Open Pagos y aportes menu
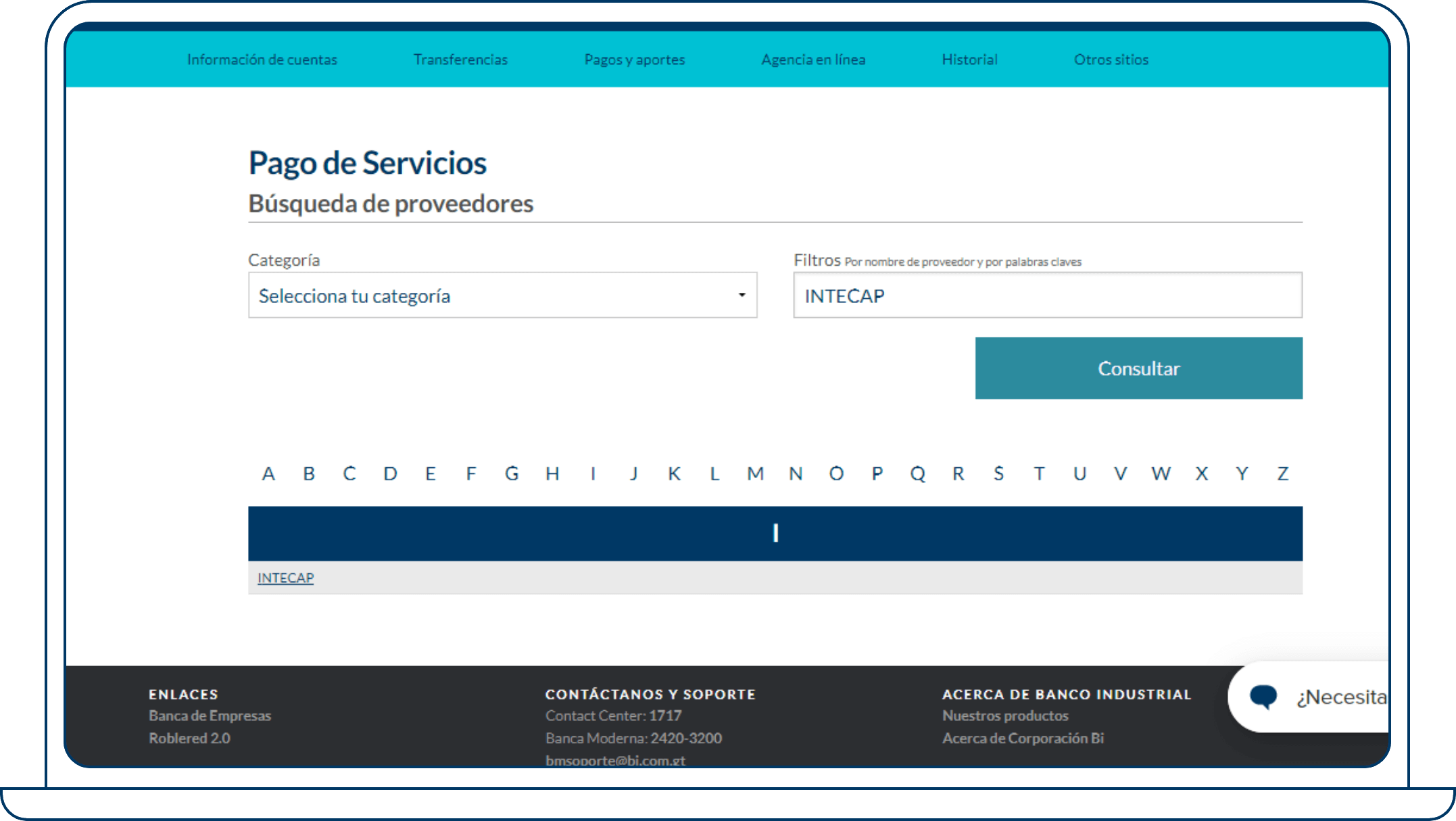This screenshot has height=821, width=1456. pyautogui.click(x=635, y=60)
